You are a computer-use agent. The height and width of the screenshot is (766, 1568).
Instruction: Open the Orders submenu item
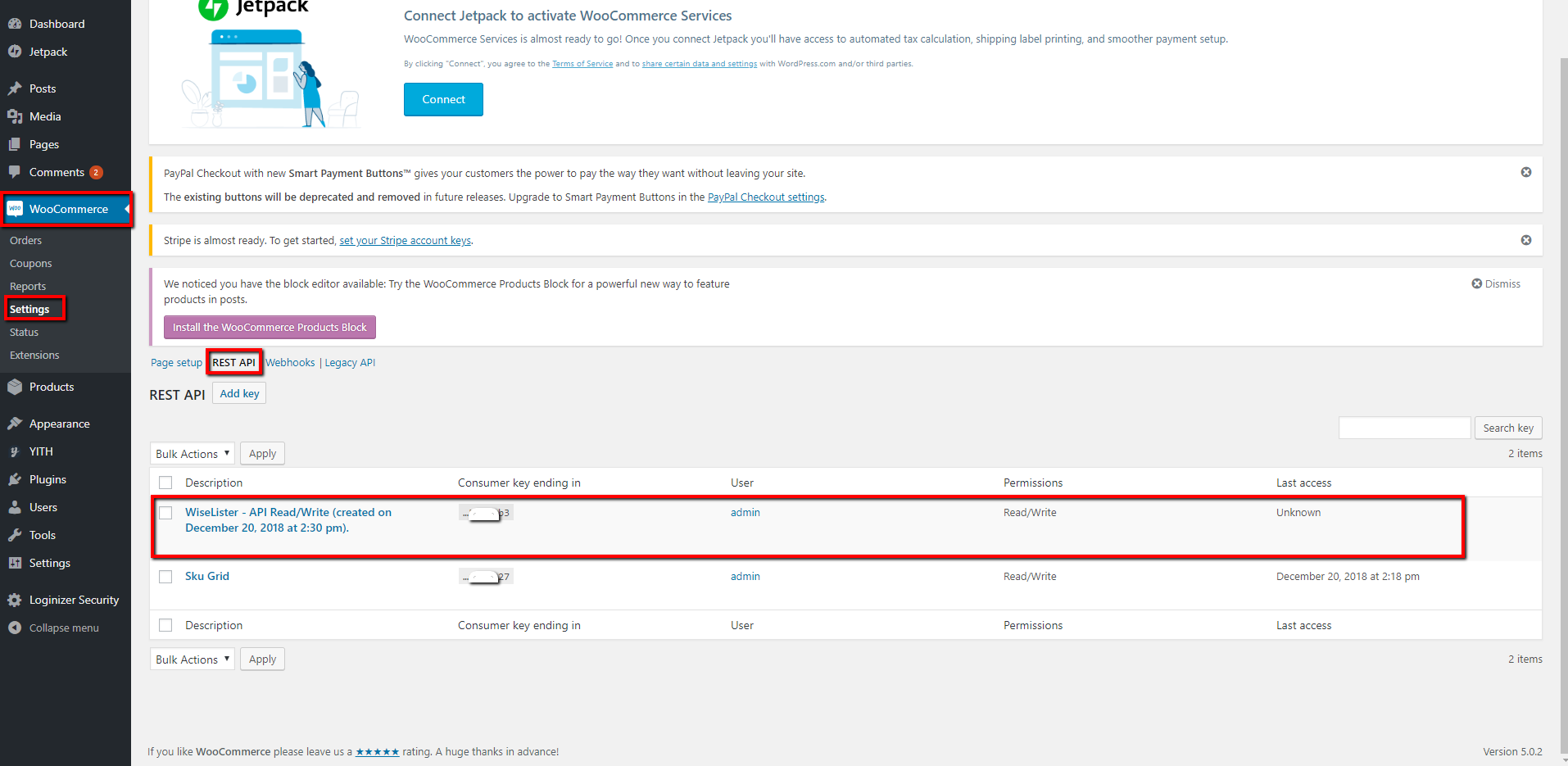point(25,240)
